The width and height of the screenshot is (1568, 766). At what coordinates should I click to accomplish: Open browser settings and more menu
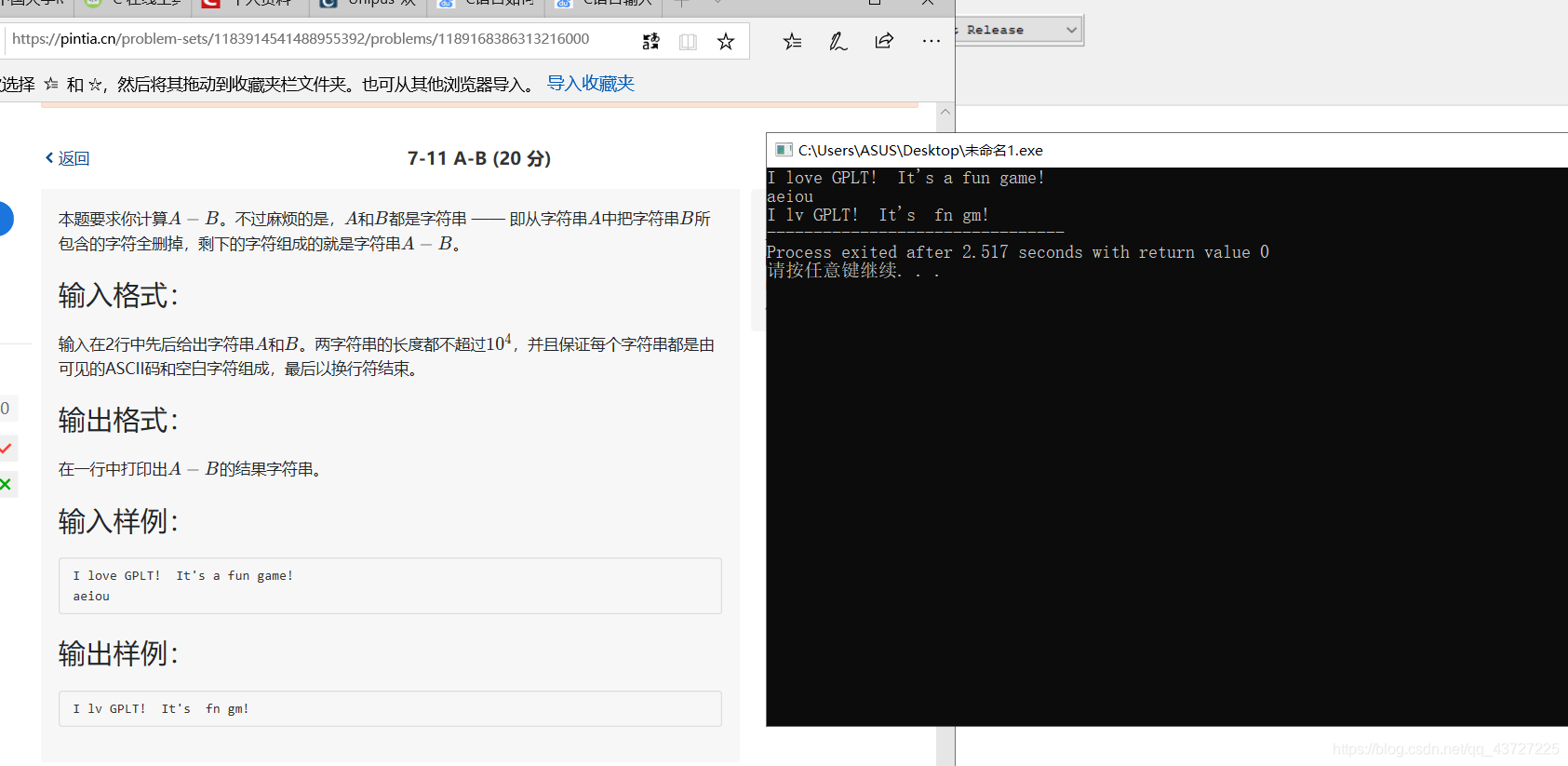point(931,41)
